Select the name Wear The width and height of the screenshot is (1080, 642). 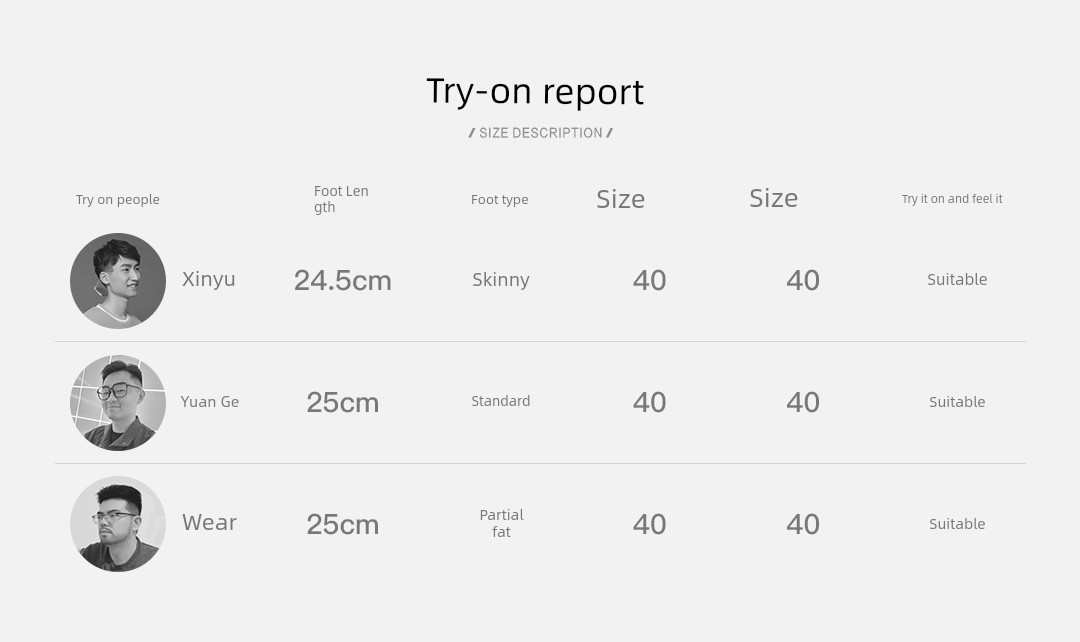tap(209, 522)
